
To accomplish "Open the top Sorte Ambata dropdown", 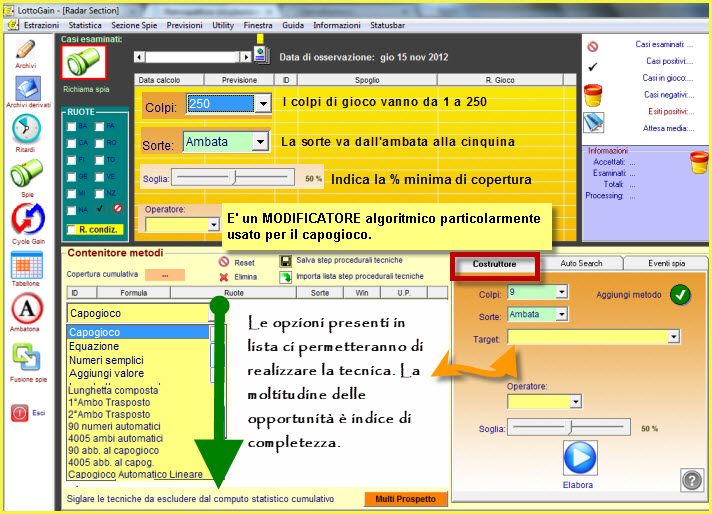I will click(x=260, y=142).
